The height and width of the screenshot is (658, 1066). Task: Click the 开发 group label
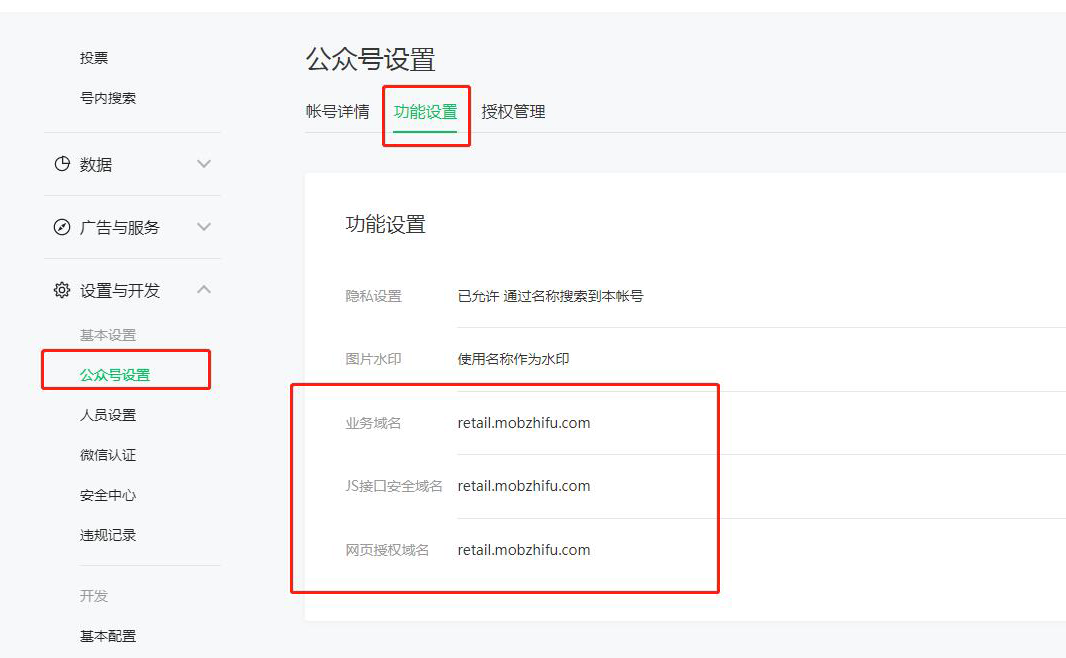pos(94,596)
